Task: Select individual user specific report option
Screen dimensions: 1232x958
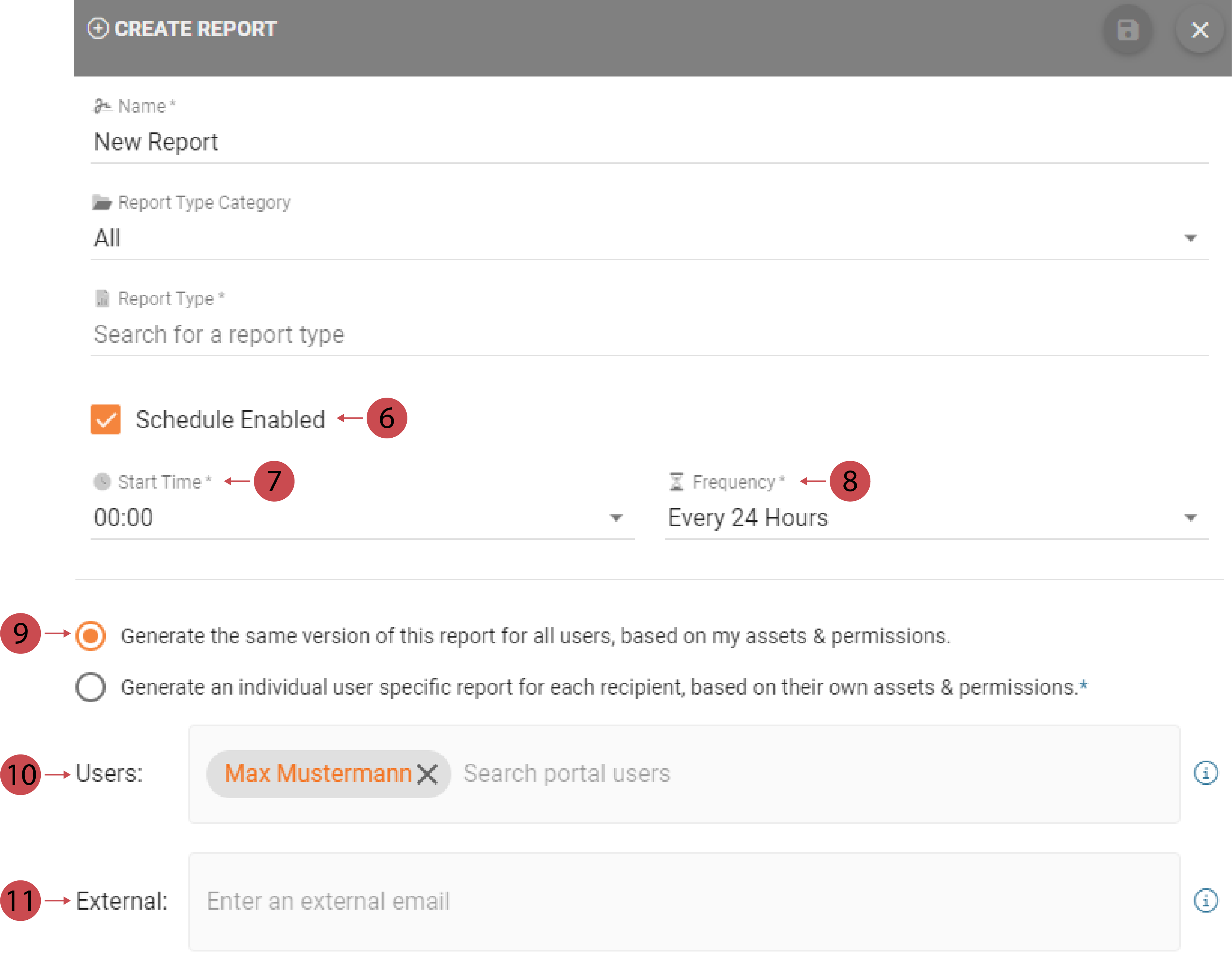Action: click(x=91, y=687)
